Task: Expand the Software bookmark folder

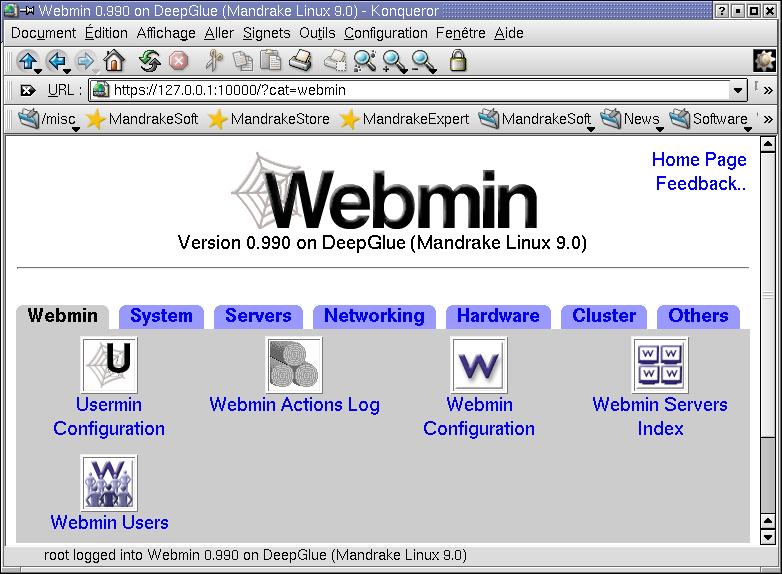Action: 710,119
